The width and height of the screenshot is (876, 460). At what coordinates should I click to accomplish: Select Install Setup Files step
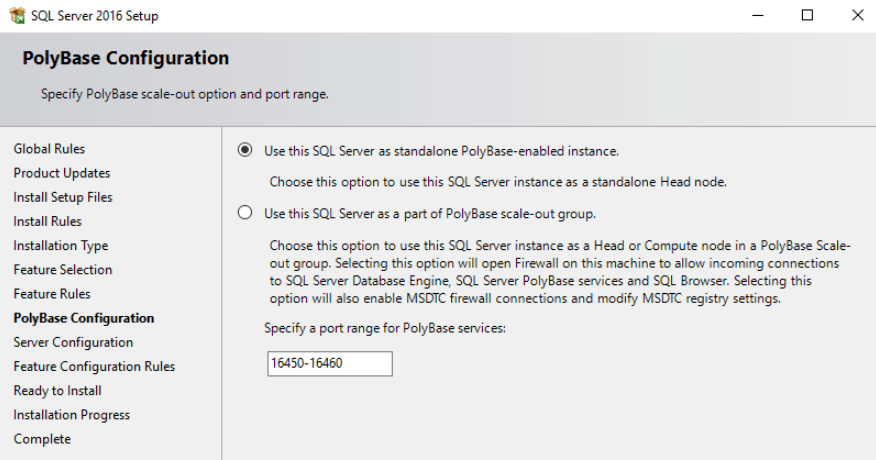tap(63, 197)
